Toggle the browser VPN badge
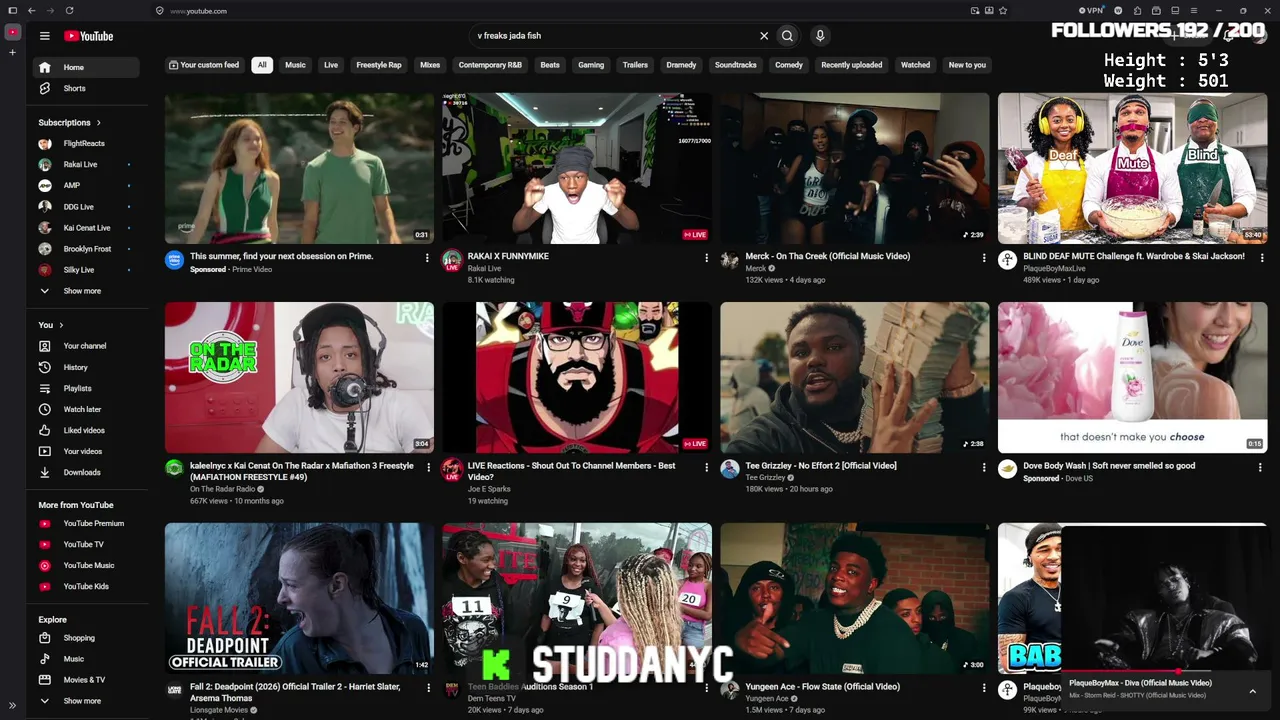 (x=1091, y=11)
